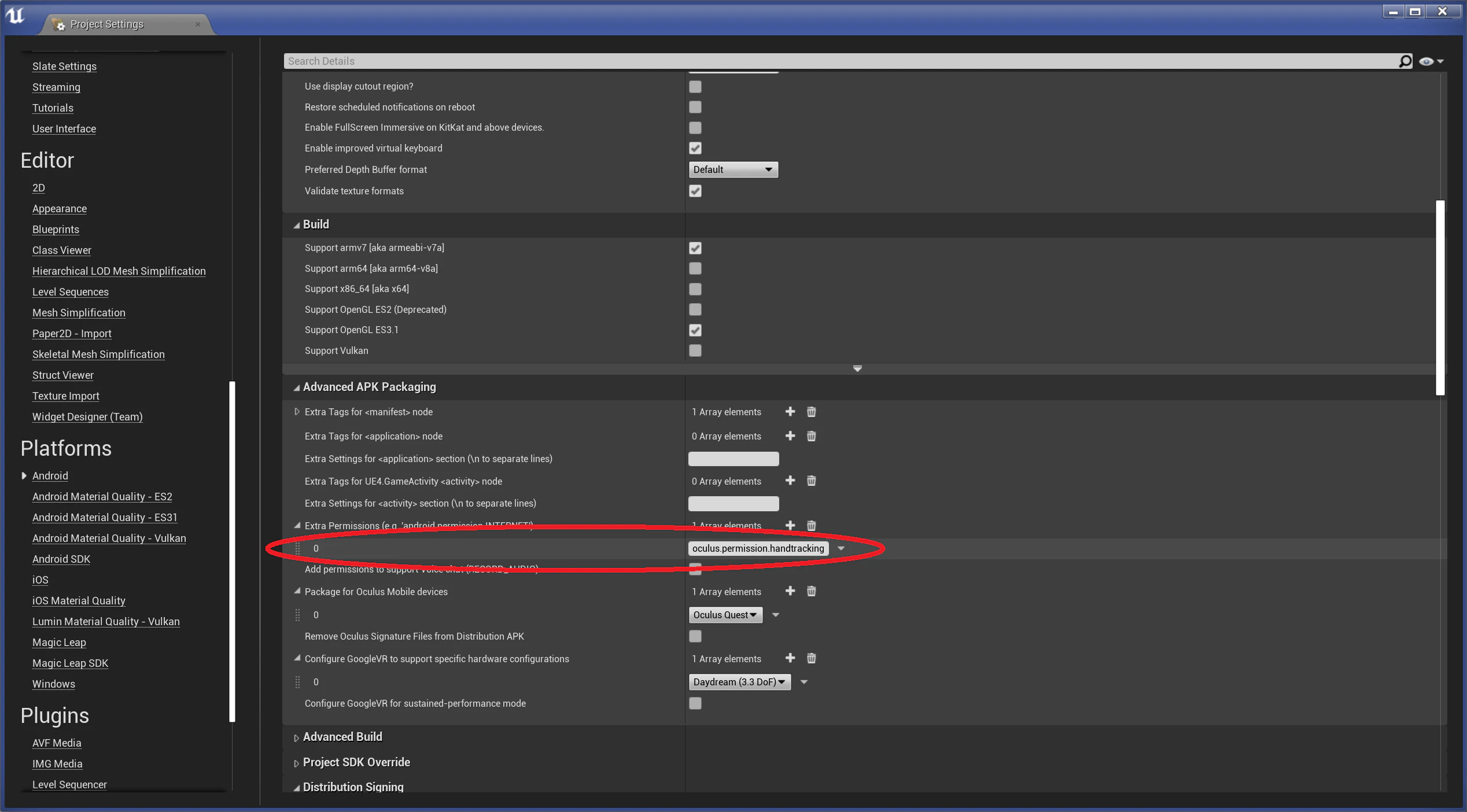Open the view options eye icon menu
Viewport: 1467px width, 812px height.
(x=1431, y=61)
